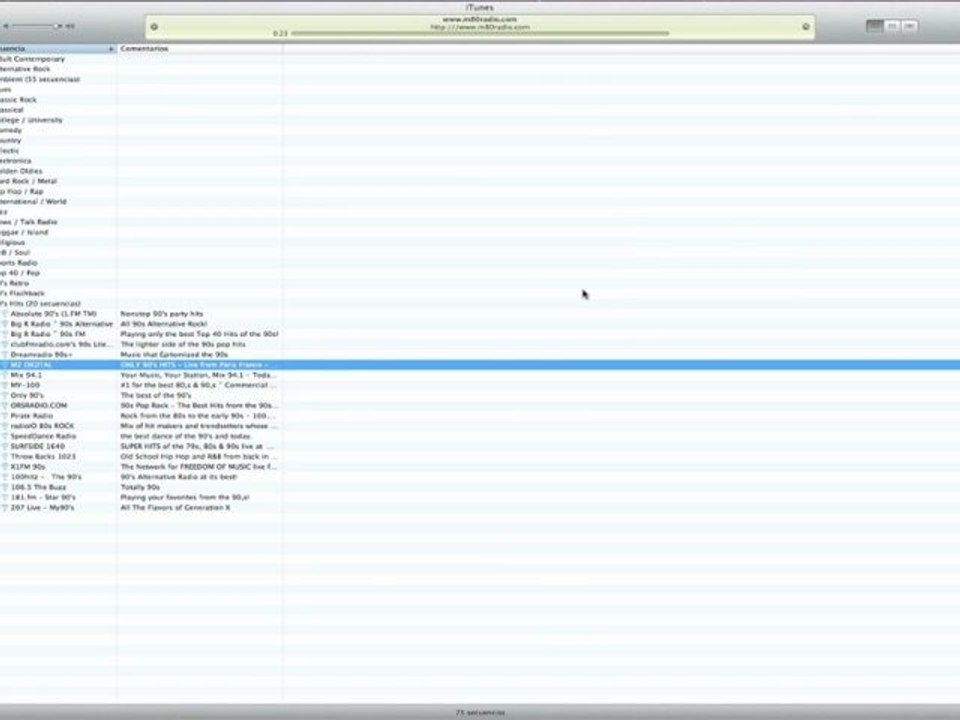960x720 pixels.
Task: Click the stream icon next to 181.fm - Star 90's
Action: tap(5, 497)
